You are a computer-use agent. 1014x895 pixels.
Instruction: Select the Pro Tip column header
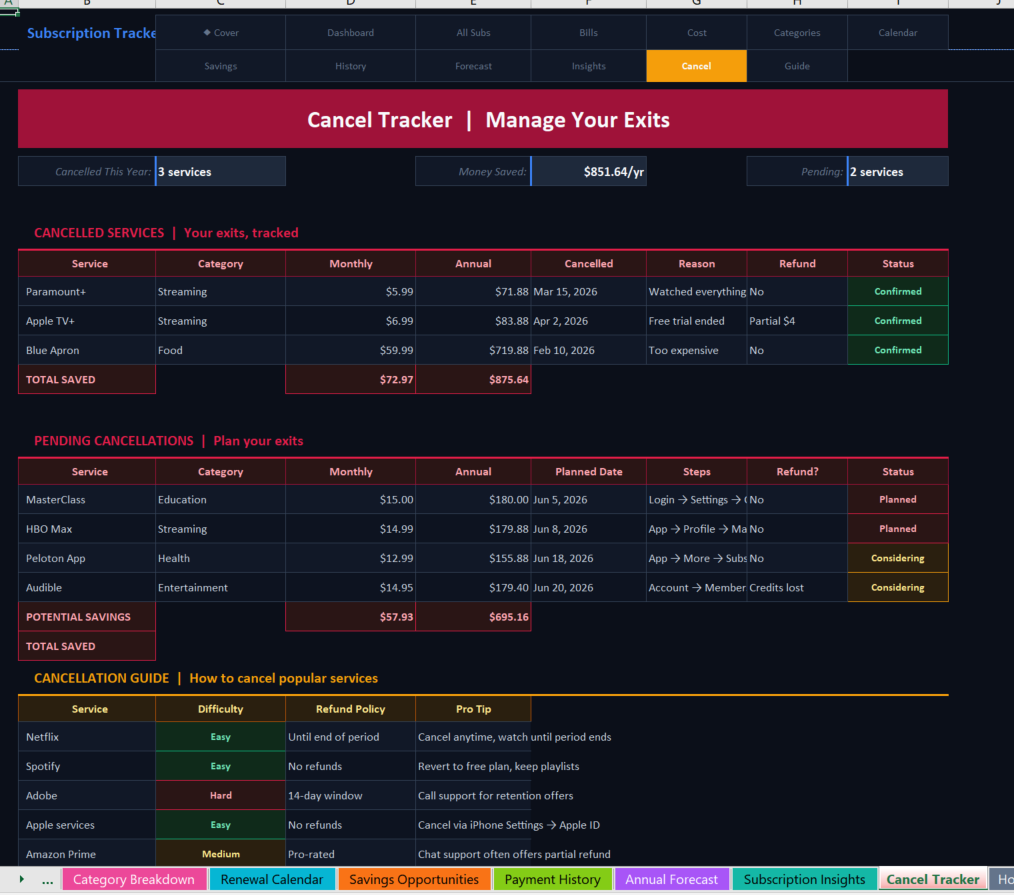[x=473, y=709]
